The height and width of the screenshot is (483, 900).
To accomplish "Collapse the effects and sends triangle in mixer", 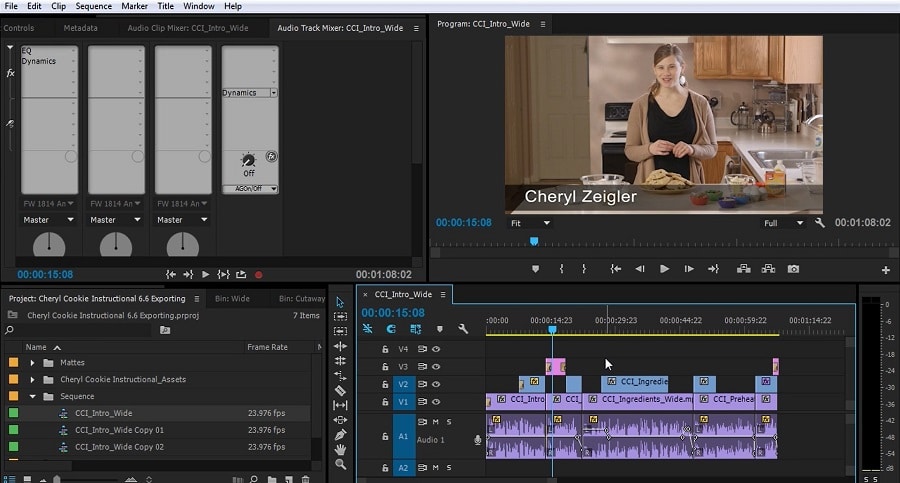I will [x=10, y=48].
